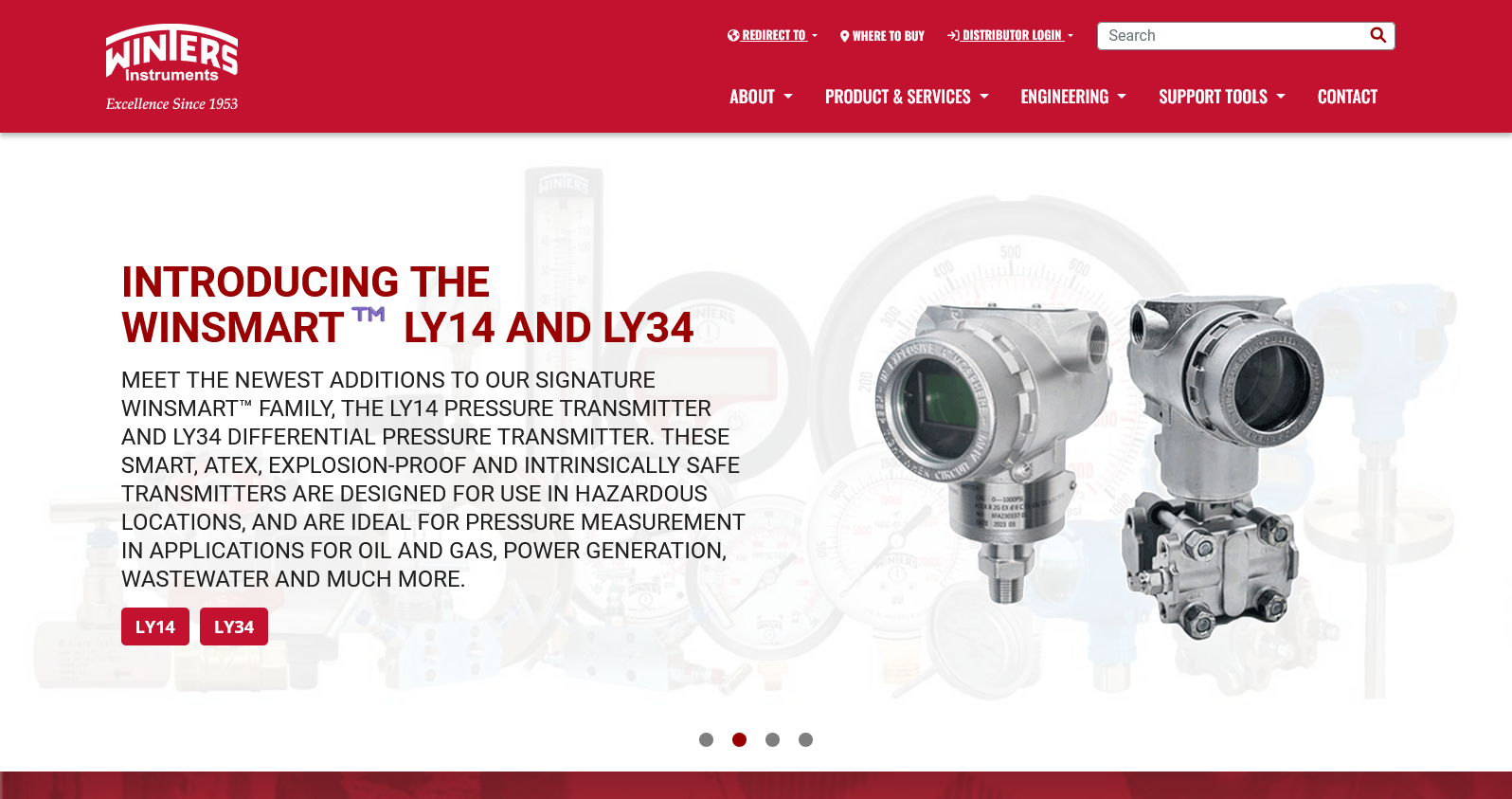The height and width of the screenshot is (799, 1512).
Task: Click the Winters Instruments logo
Action: point(171,67)
